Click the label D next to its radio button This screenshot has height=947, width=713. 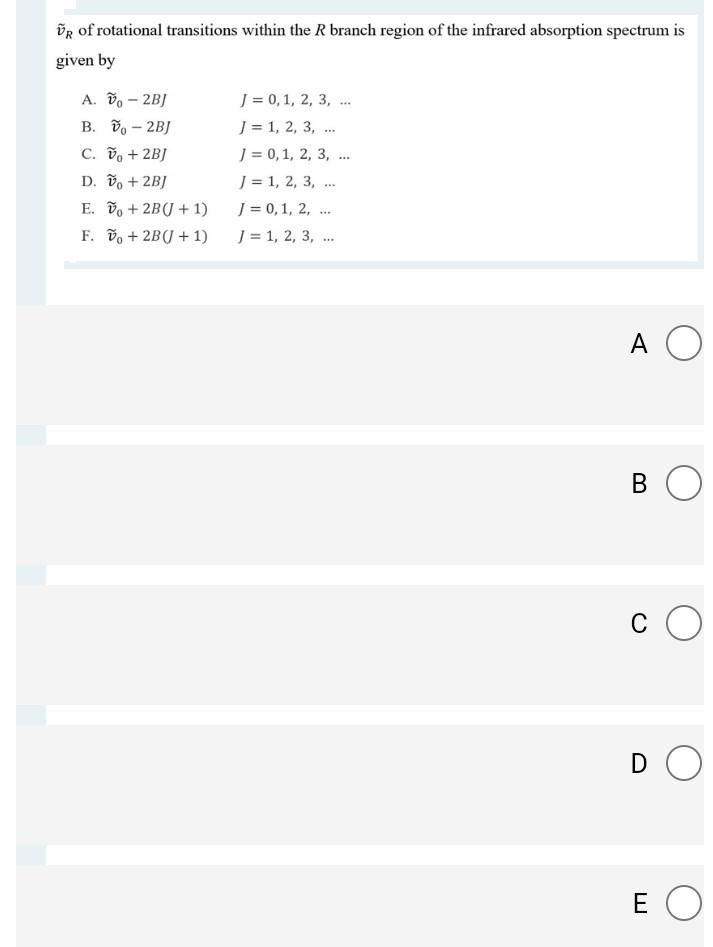(637, 764)
